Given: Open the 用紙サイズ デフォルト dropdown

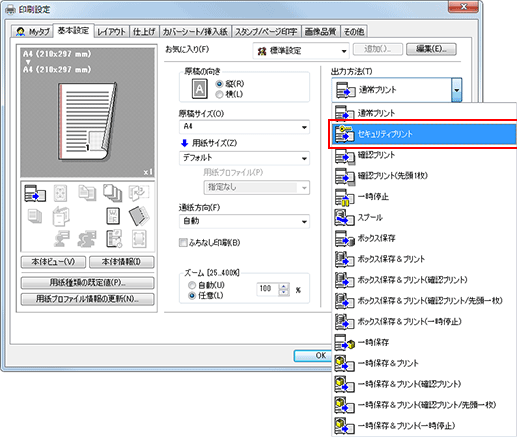Looking at the screenshot, I should [x=244, y=158].
